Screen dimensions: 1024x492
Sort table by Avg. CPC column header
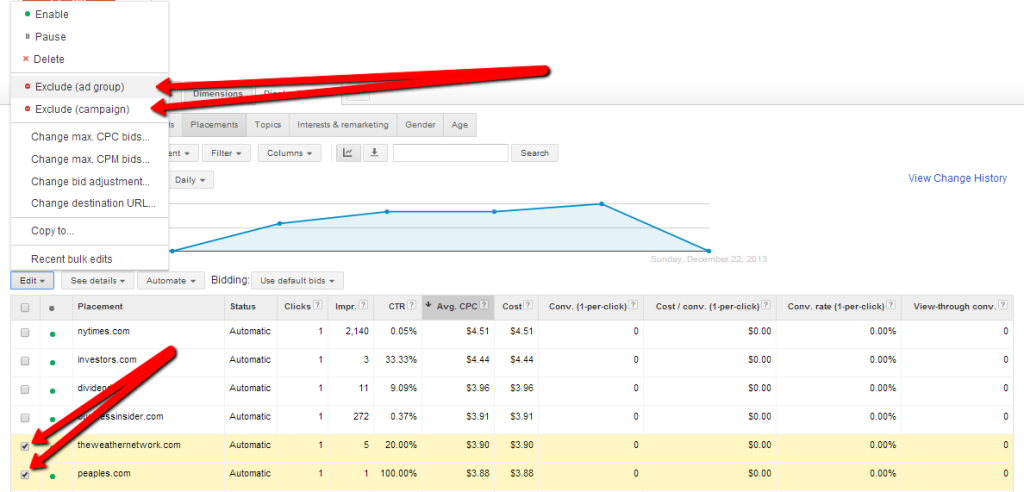460,306
